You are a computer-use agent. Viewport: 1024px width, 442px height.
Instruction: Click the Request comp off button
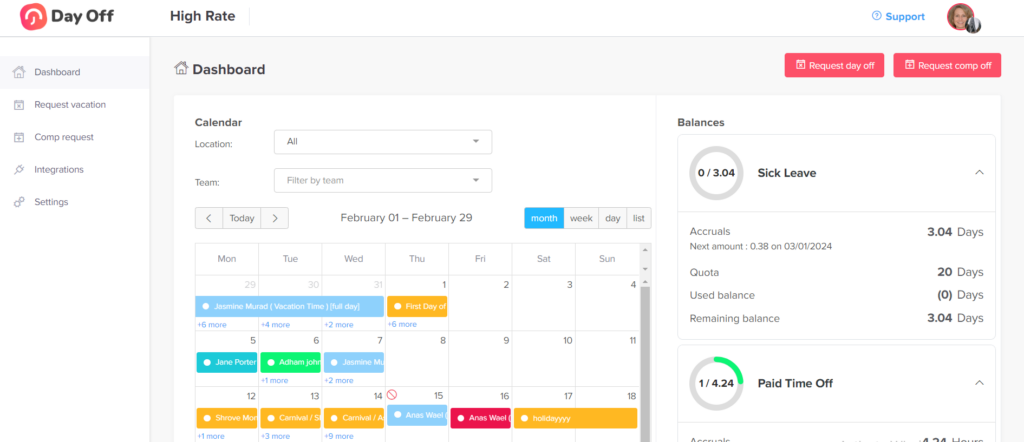[x=946, y=66]
